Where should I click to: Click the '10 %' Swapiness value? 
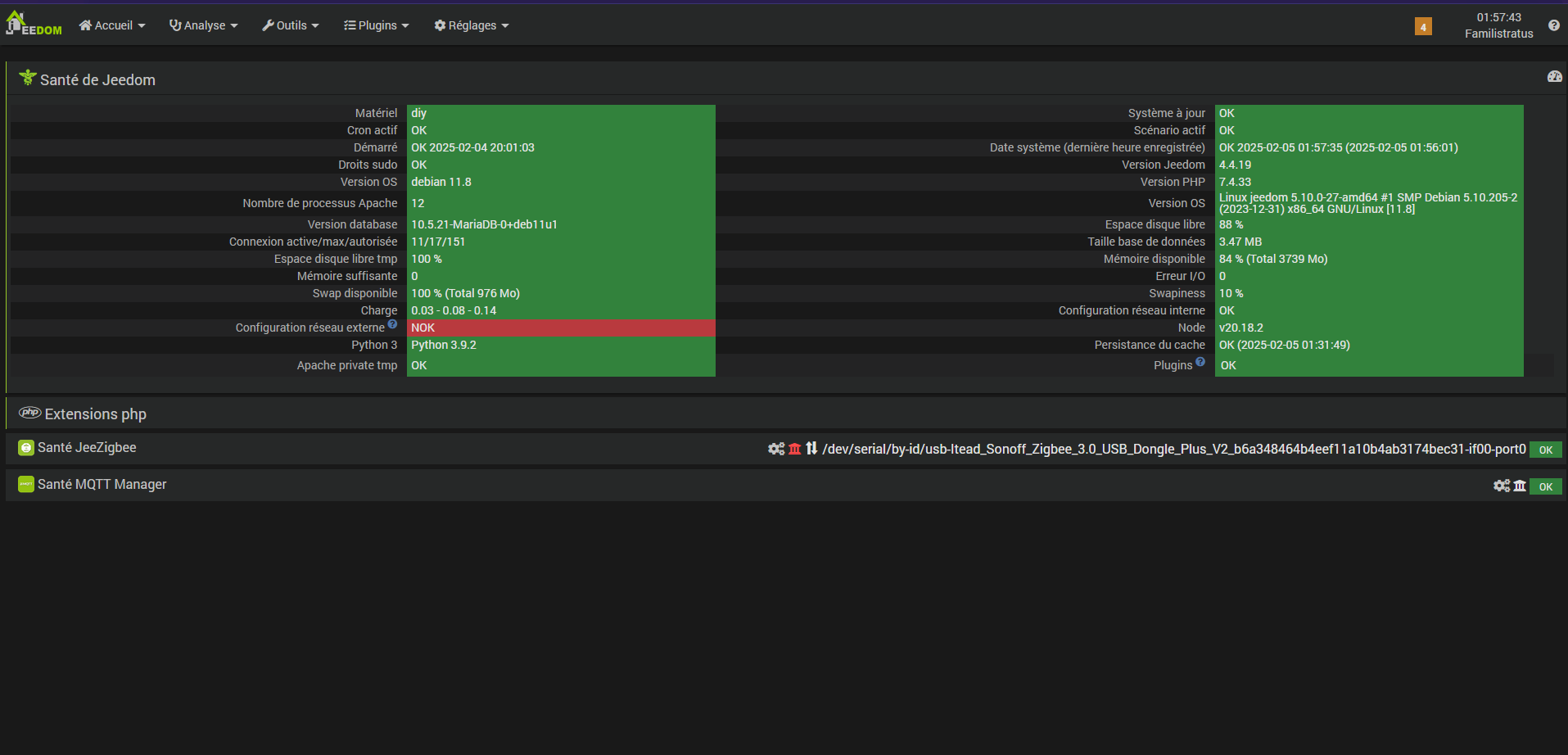1231,293
